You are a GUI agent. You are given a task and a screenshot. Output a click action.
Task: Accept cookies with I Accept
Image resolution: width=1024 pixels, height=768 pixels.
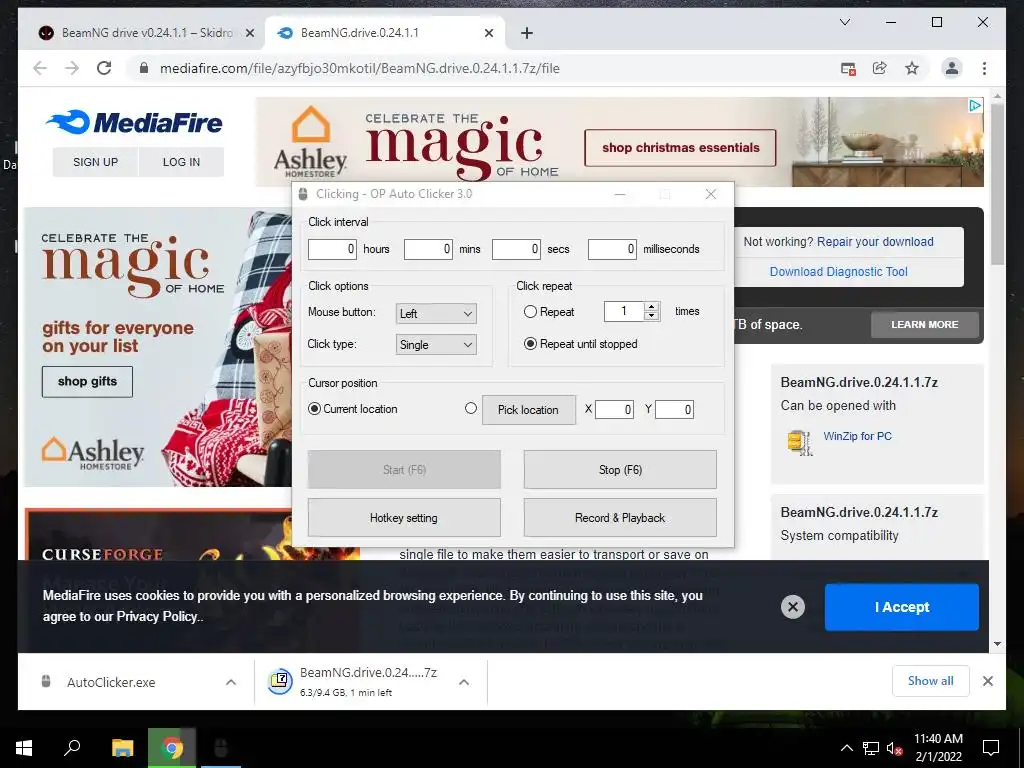901,607
